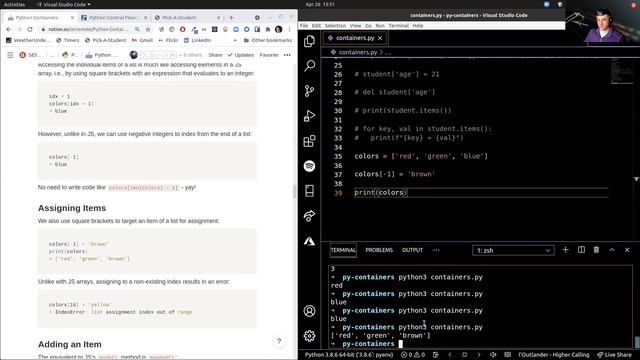Click Spotify previous track in status bar

click(450, 355)
